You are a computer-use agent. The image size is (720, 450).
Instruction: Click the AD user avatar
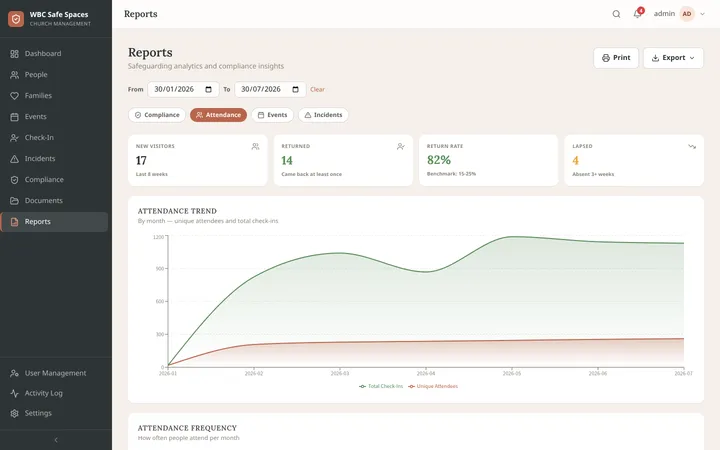tap(687, 14)
